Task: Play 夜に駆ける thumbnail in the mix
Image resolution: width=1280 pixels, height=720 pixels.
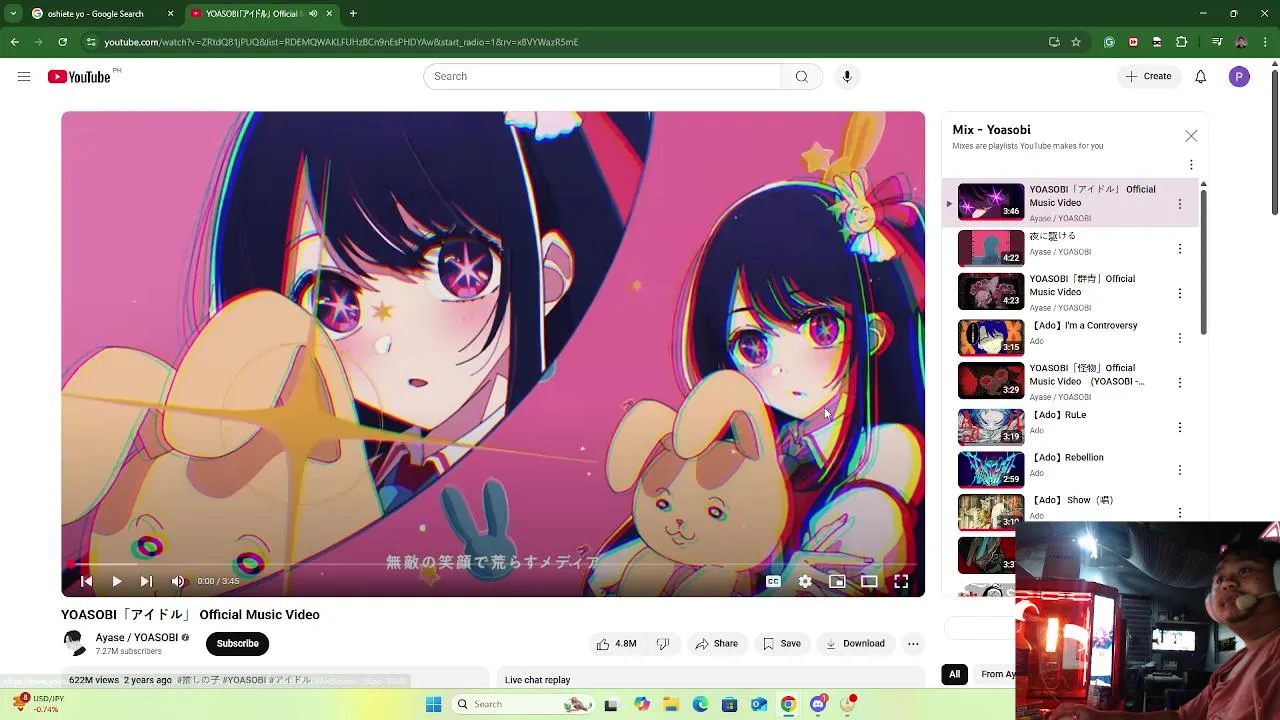Action: click(x=991, y=248)
